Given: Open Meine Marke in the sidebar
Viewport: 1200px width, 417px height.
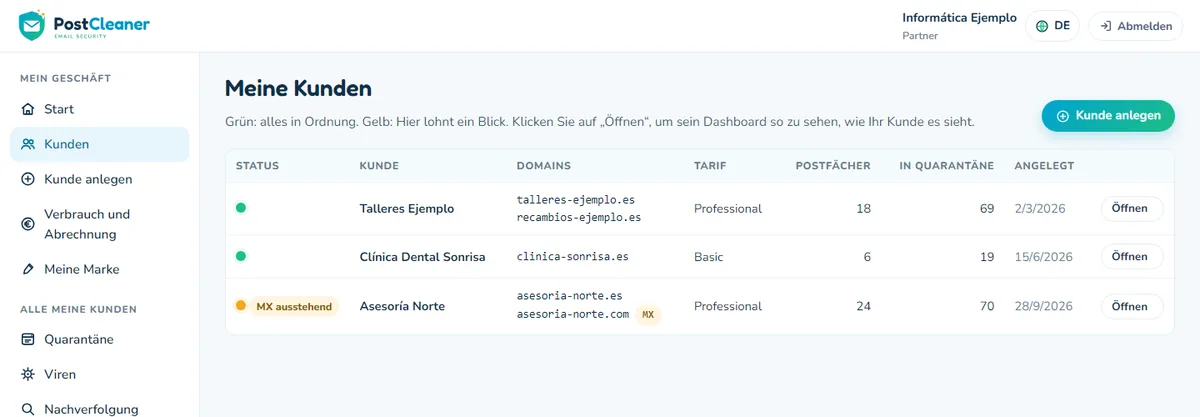Looking at the screenshot, I should point(100,269).
